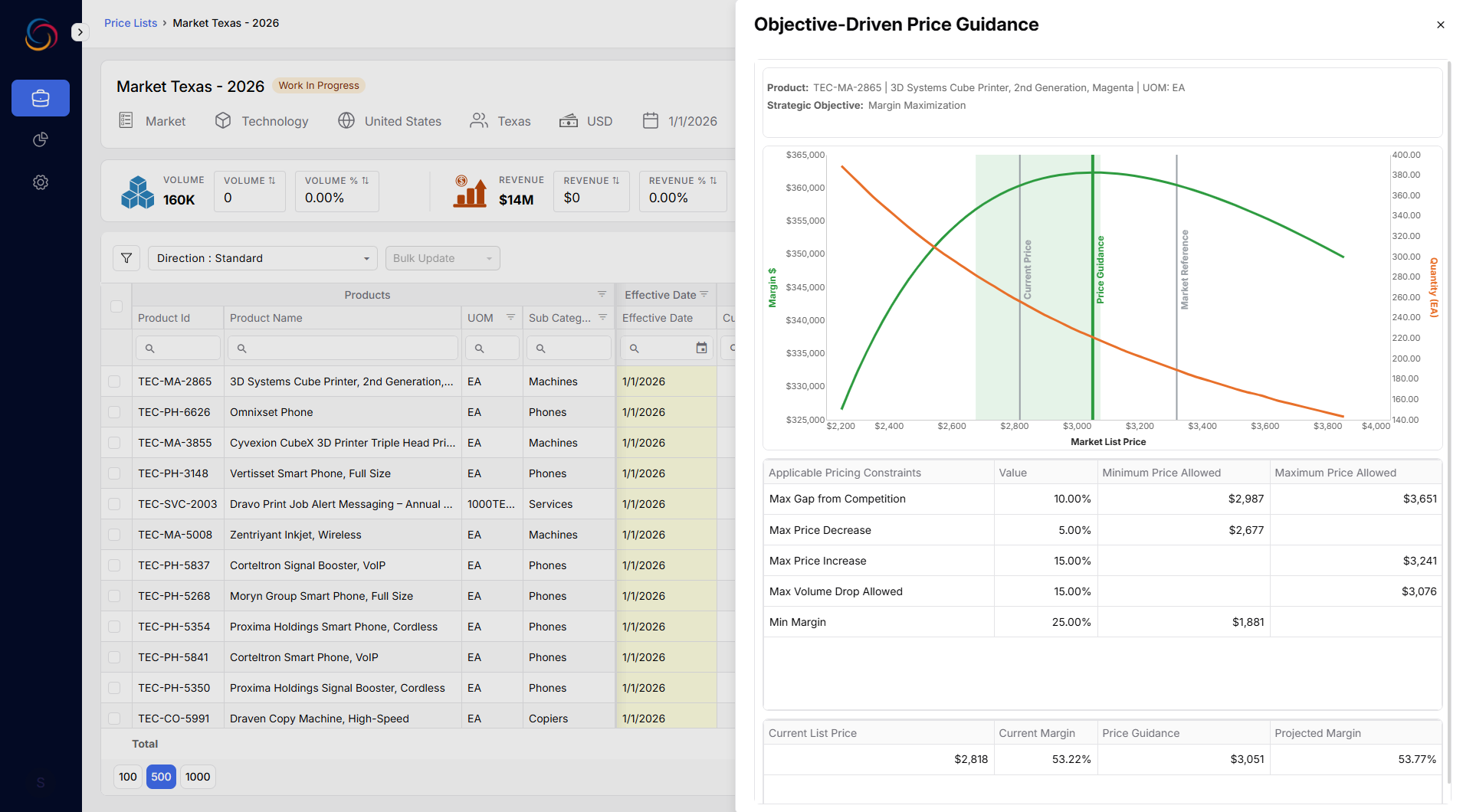The height and width of the screenshot is (812, 1463).
Task: Sort by VOLUME change arrows icon
Action: coord(272,181)
